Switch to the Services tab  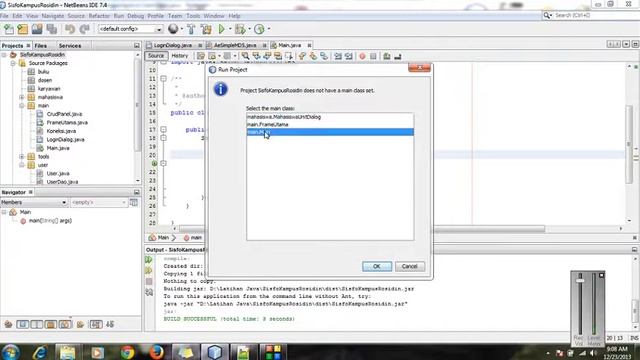pos(70,46)
